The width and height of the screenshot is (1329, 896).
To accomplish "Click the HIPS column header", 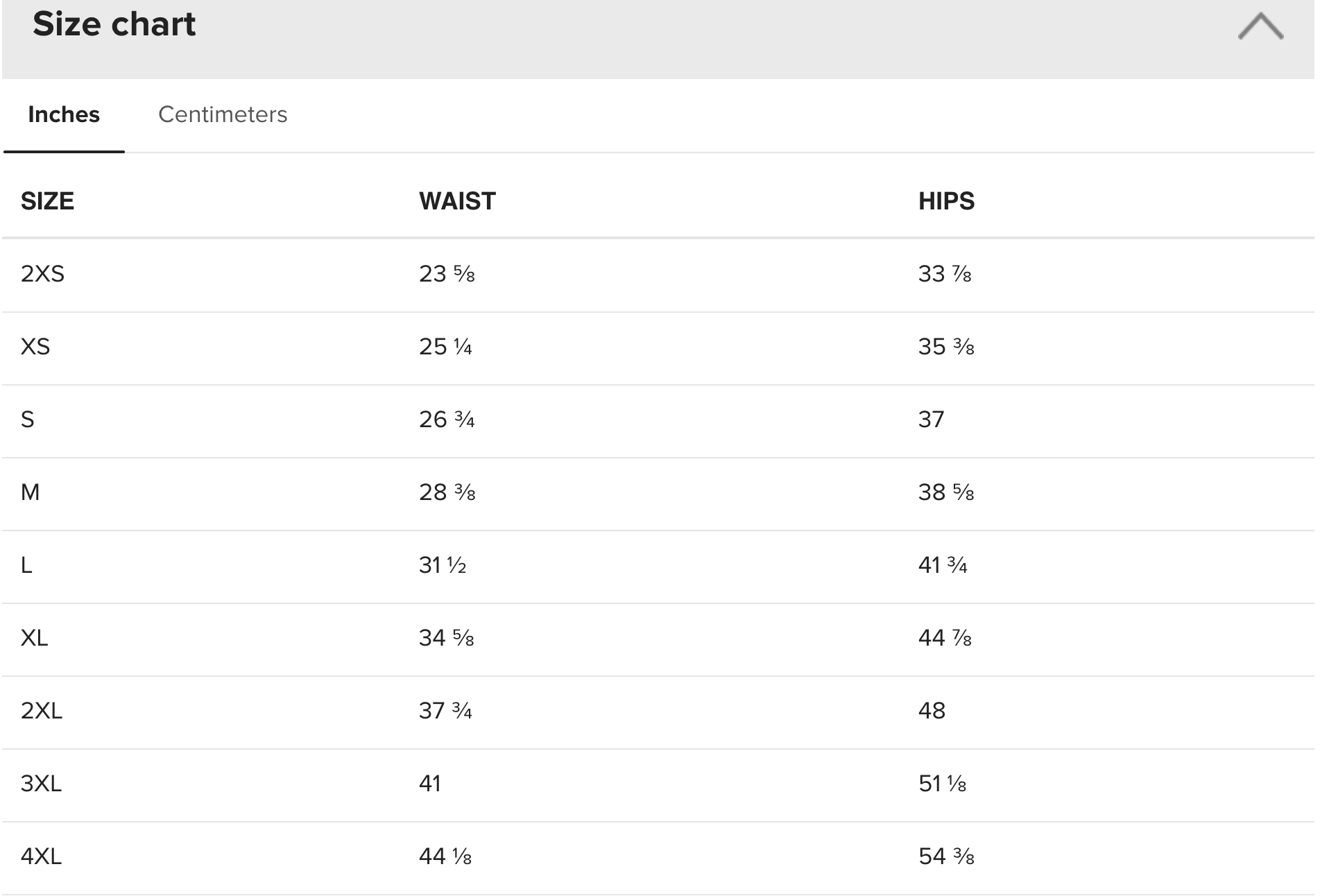I will pyautogui.click(x=946, y=201).
